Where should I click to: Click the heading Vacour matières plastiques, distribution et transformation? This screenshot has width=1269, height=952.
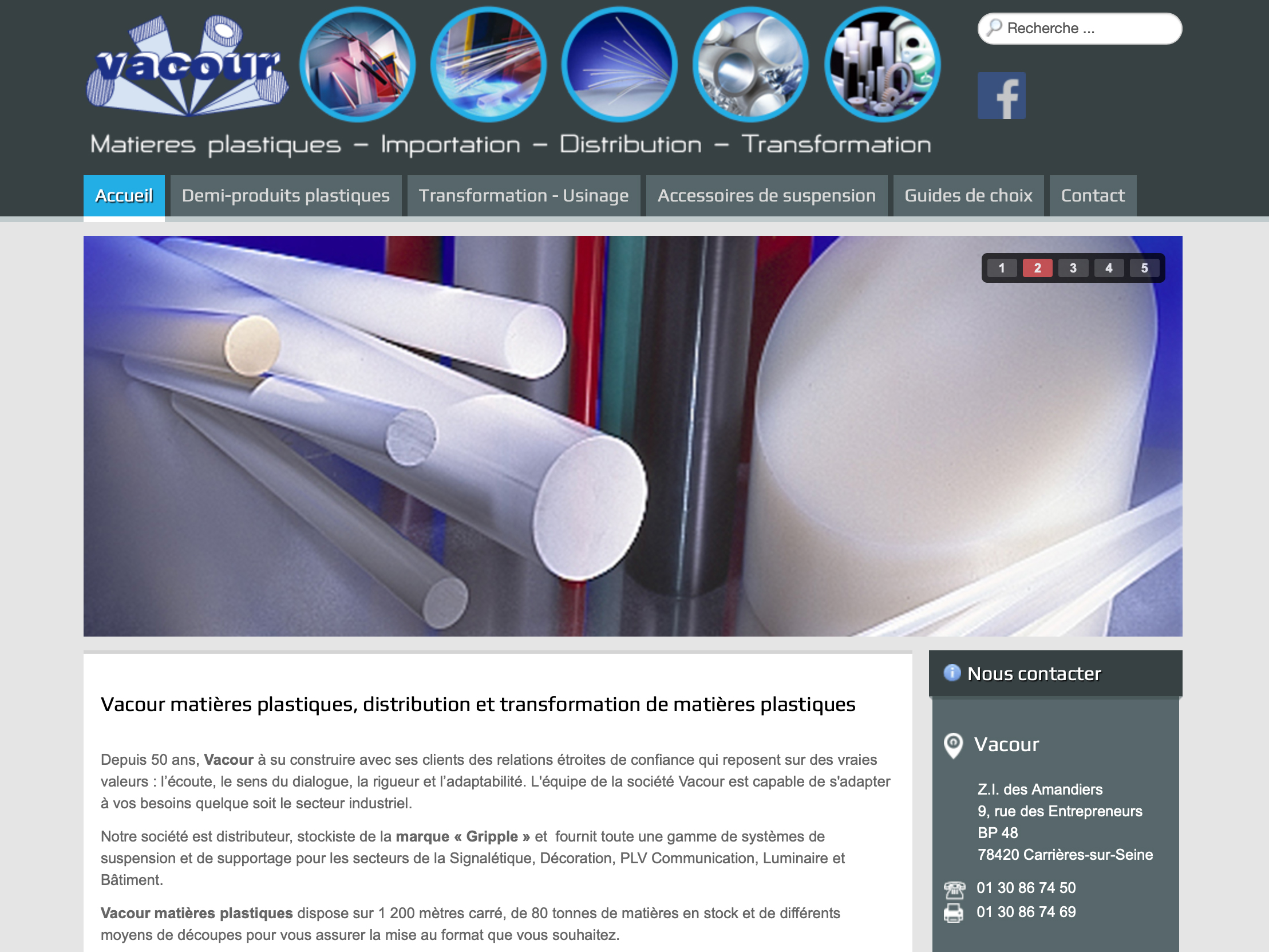478,704
